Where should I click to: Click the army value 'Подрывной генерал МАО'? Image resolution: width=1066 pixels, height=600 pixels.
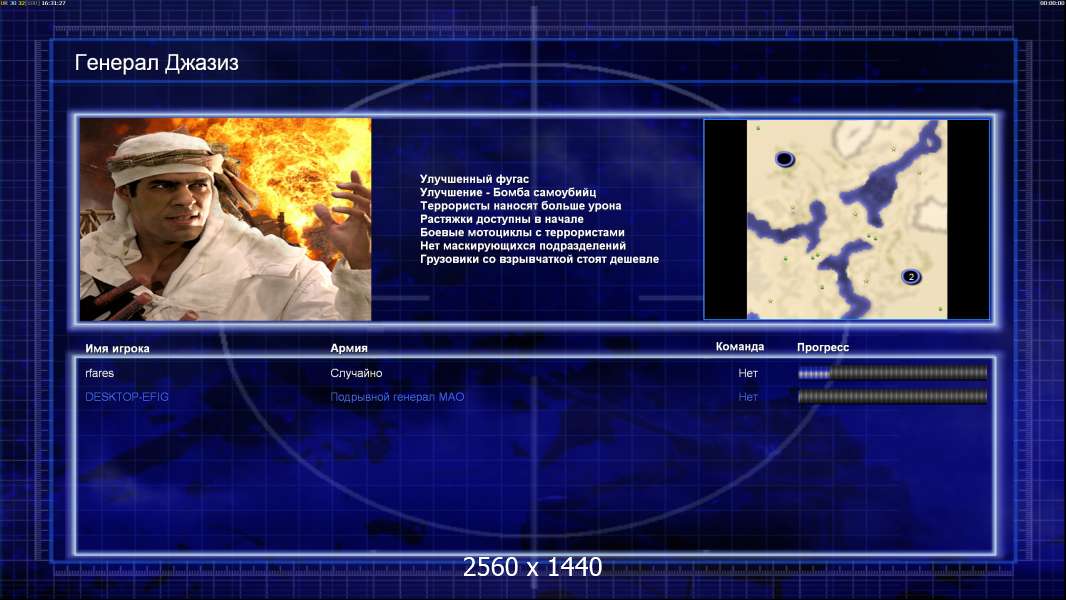coord(397,397)
